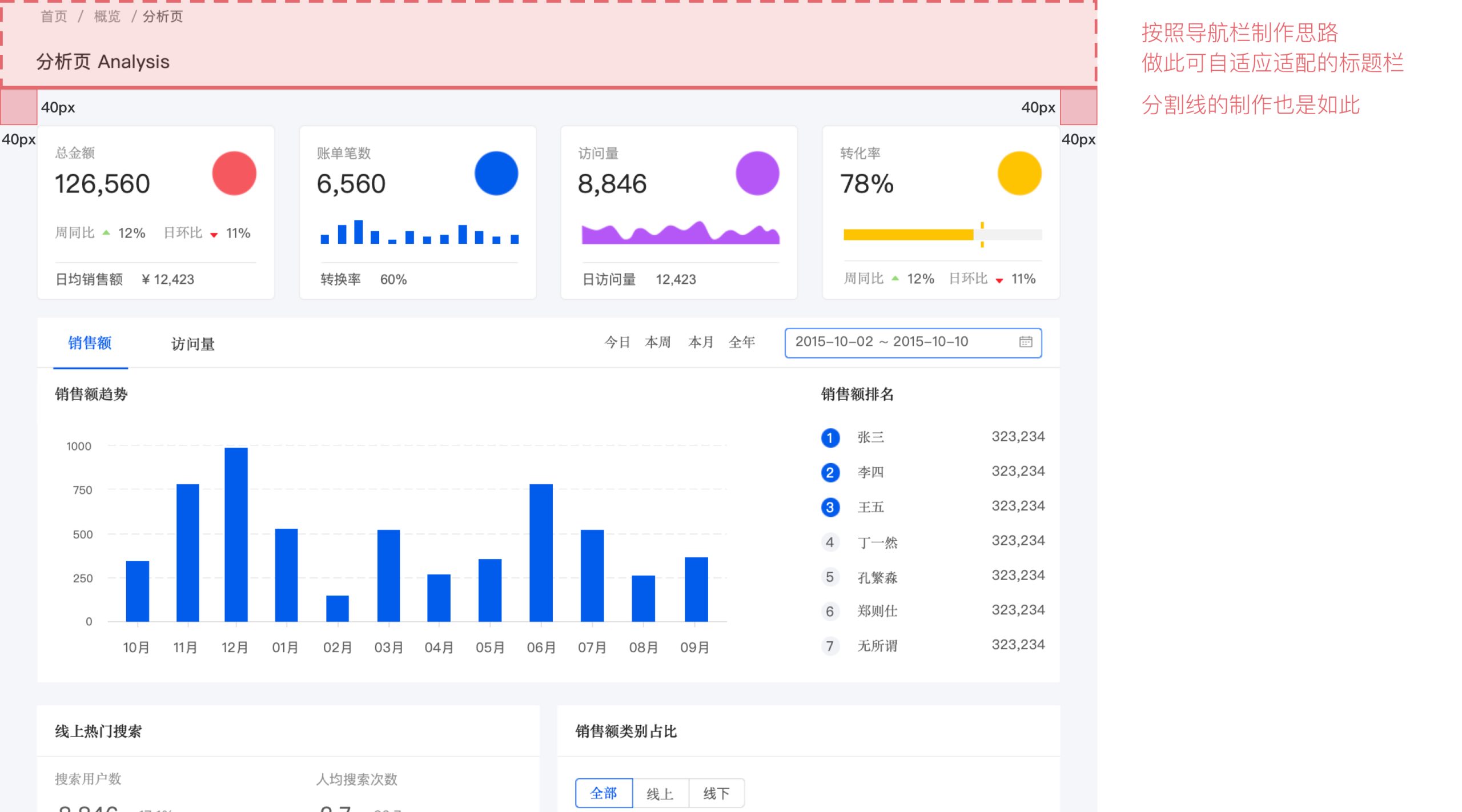
Task: Click 孔繁森 in sales ranking list
Action: point(878,577)
